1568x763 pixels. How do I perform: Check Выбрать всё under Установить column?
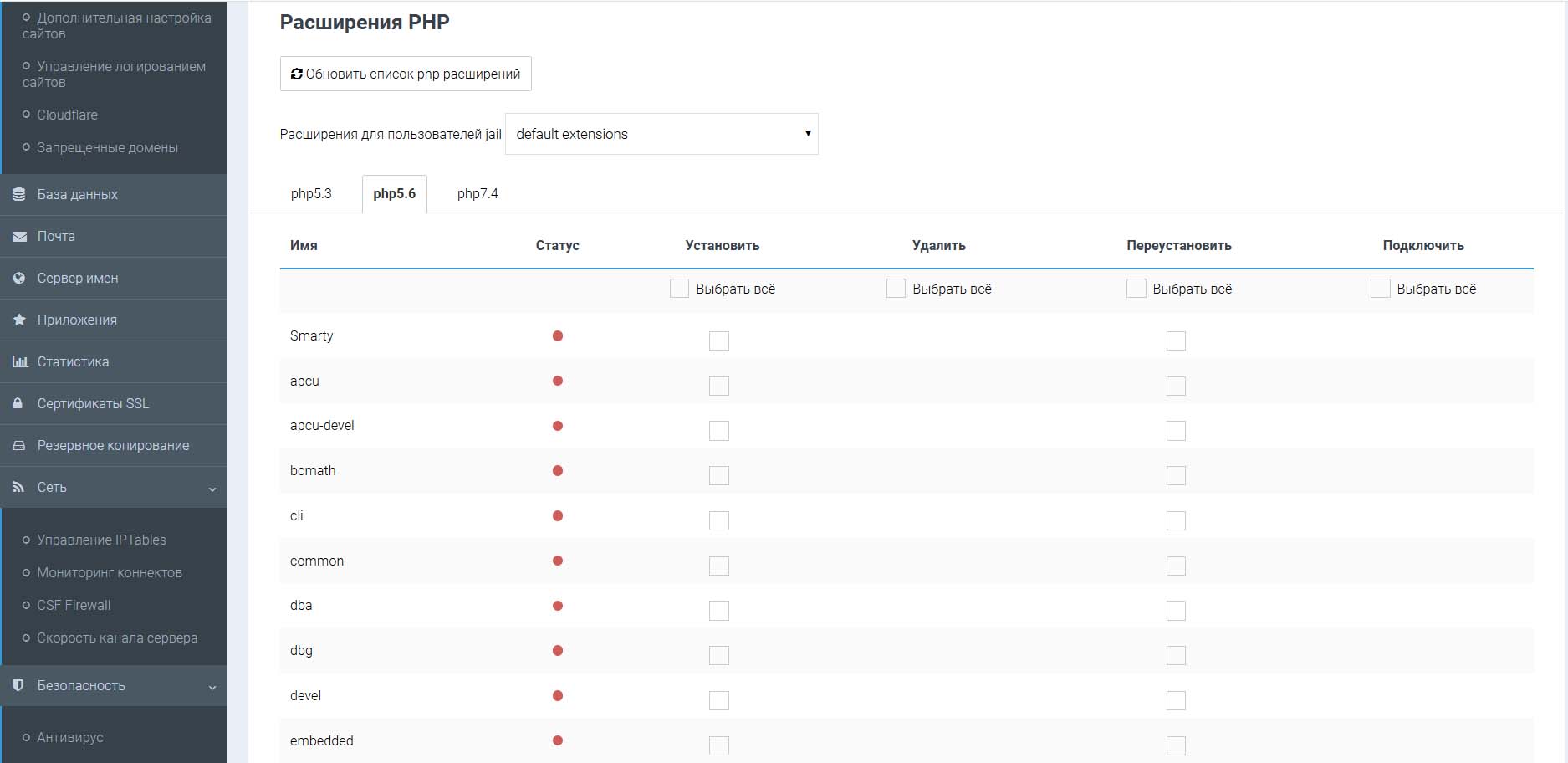point(679,289)
